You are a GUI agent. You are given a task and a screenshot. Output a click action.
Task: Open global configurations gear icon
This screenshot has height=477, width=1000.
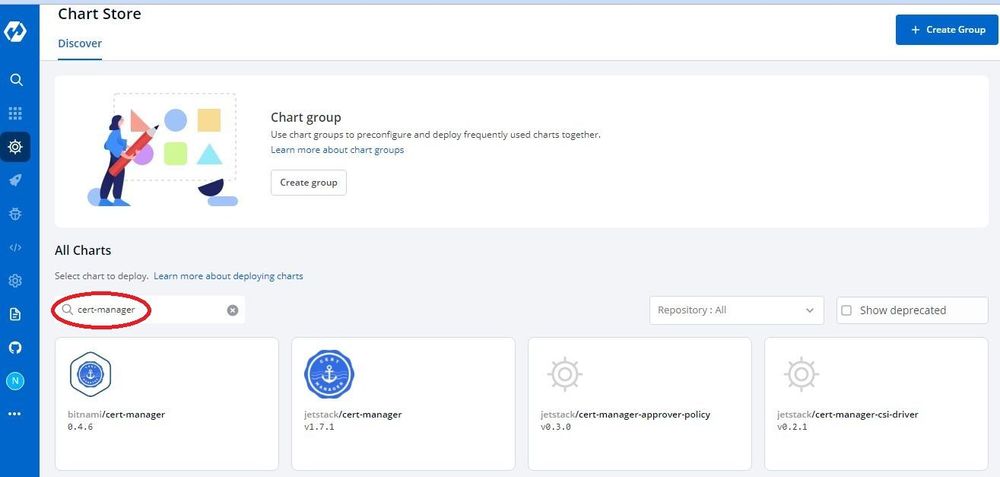pos(15,281)
